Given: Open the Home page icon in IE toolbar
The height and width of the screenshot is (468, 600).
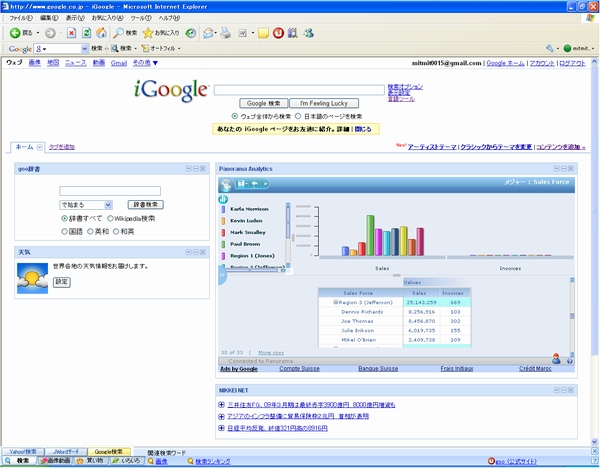Looking at the screenshot, I should (x=101, y=33).
